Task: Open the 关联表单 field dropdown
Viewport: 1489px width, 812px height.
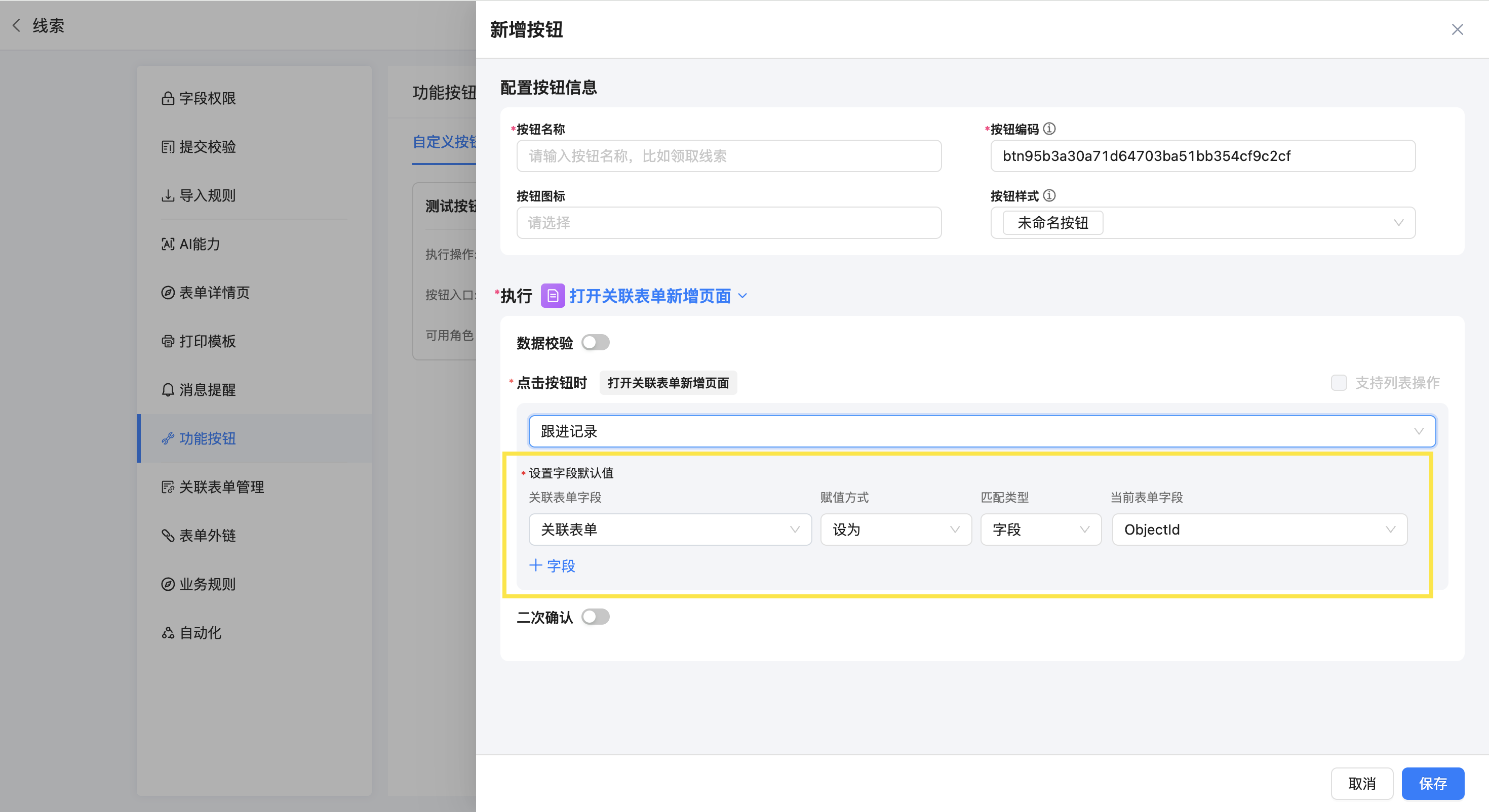Action: tap(670, 530)
